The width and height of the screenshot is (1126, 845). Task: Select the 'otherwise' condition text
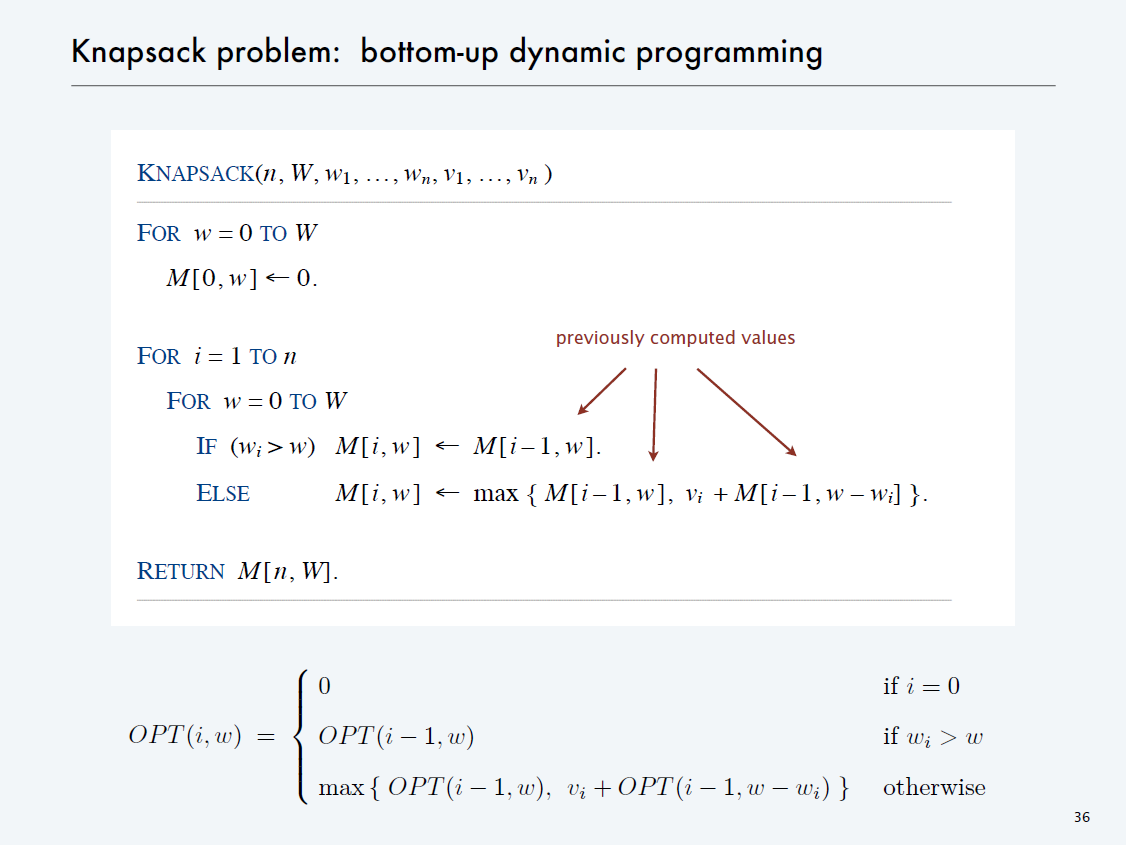click(934, 788)
